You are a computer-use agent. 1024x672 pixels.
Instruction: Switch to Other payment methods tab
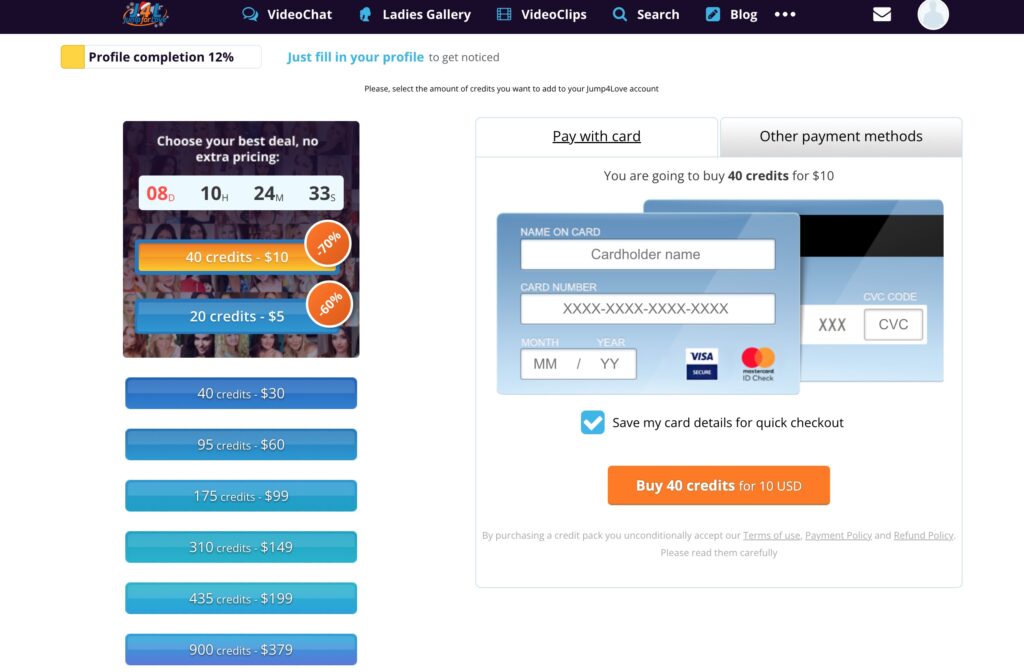coord(840,137)
